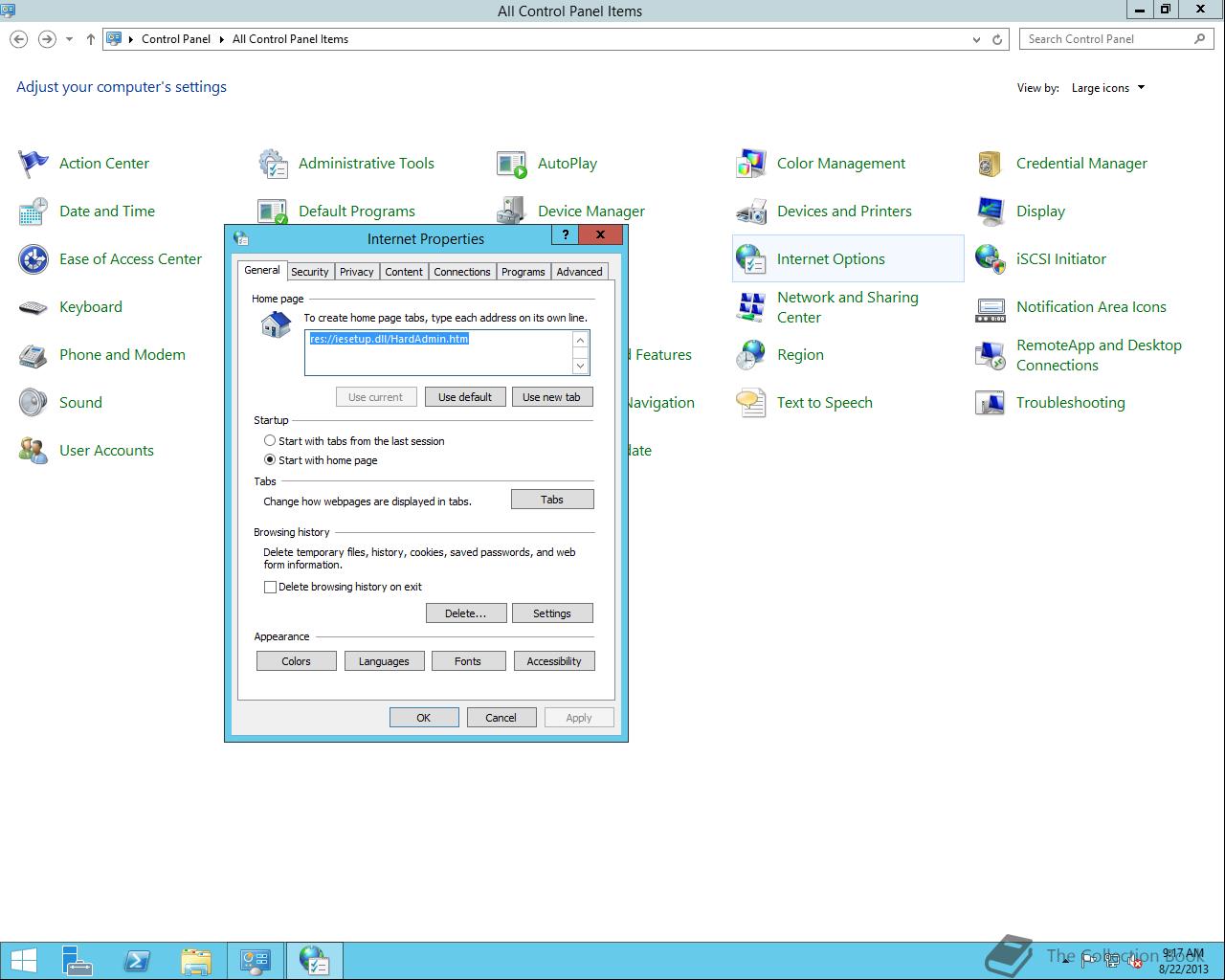Open the Accessibility button
This screenshot has height=980, width=1225.
pyautogui.click(x=554, y=661)
